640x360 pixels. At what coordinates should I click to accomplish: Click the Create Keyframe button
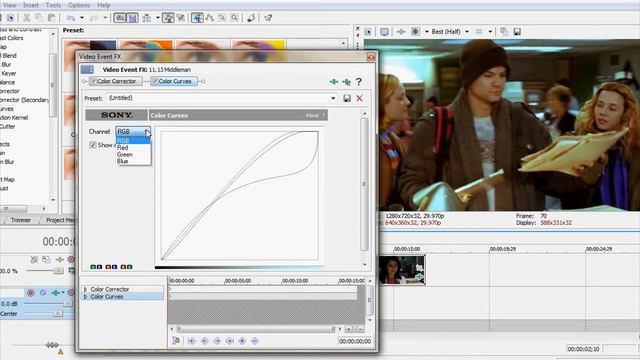pyautogui.click(x=242, y=341)
